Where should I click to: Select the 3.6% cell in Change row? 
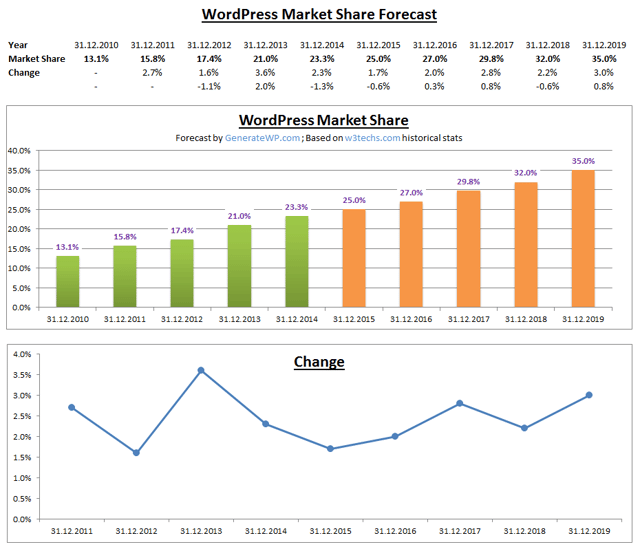point(265,73)
